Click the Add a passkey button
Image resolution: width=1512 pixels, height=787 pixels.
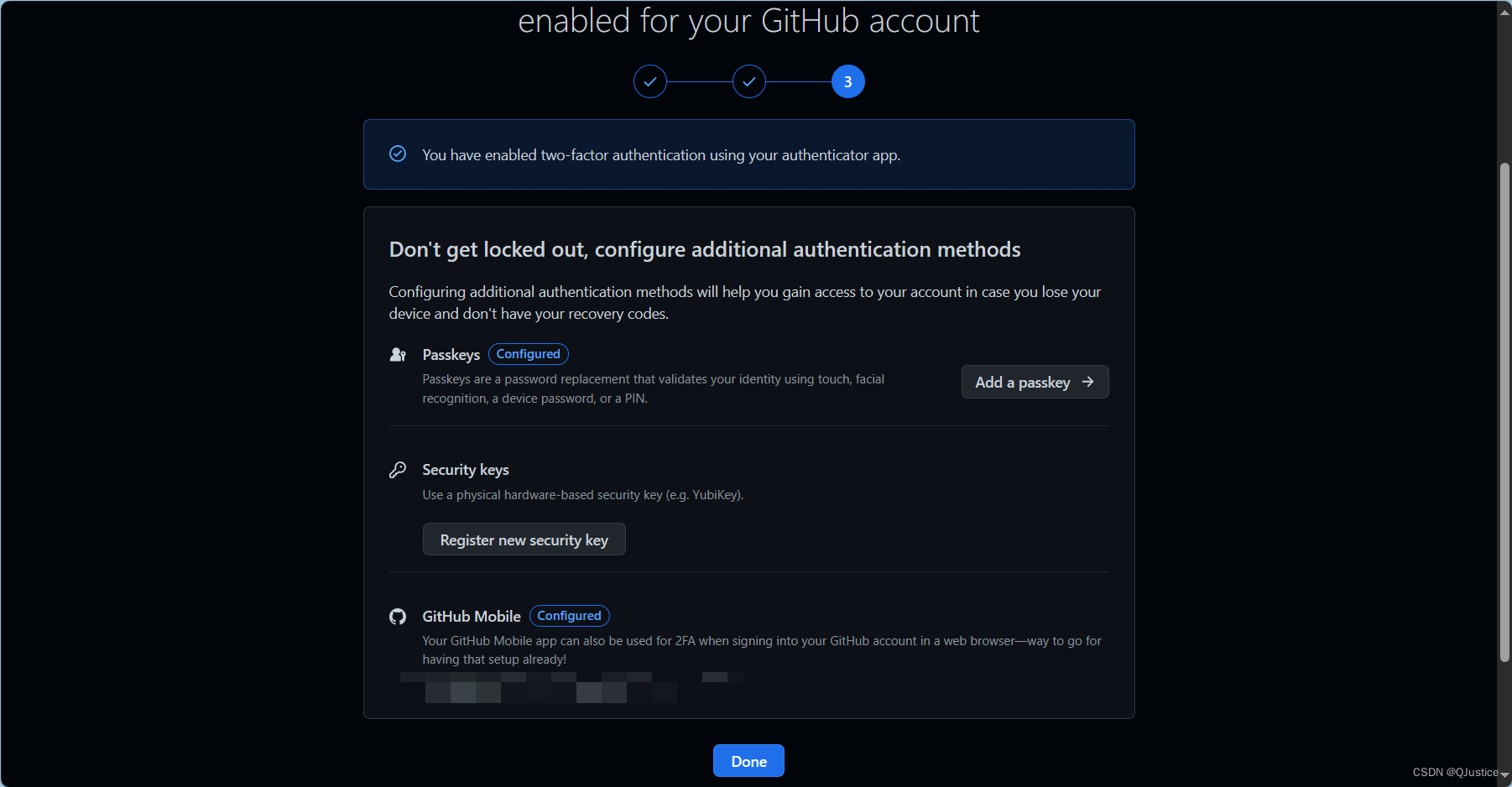[x=1035, y=382]
